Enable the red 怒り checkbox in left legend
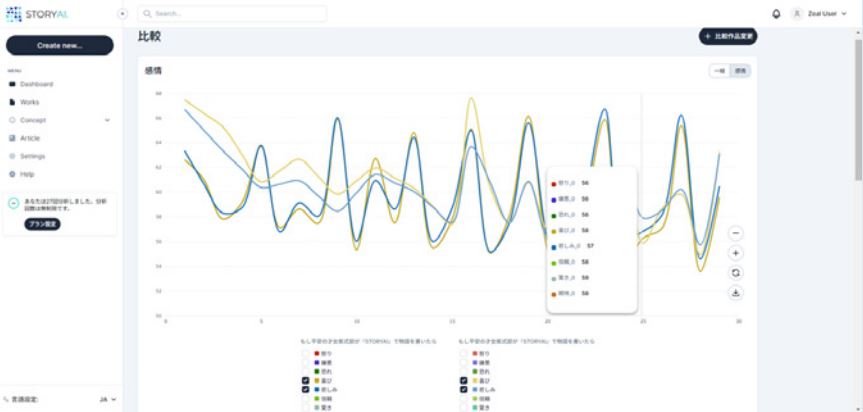The width and height of the screenshot is (863, 412). [305, 353]
